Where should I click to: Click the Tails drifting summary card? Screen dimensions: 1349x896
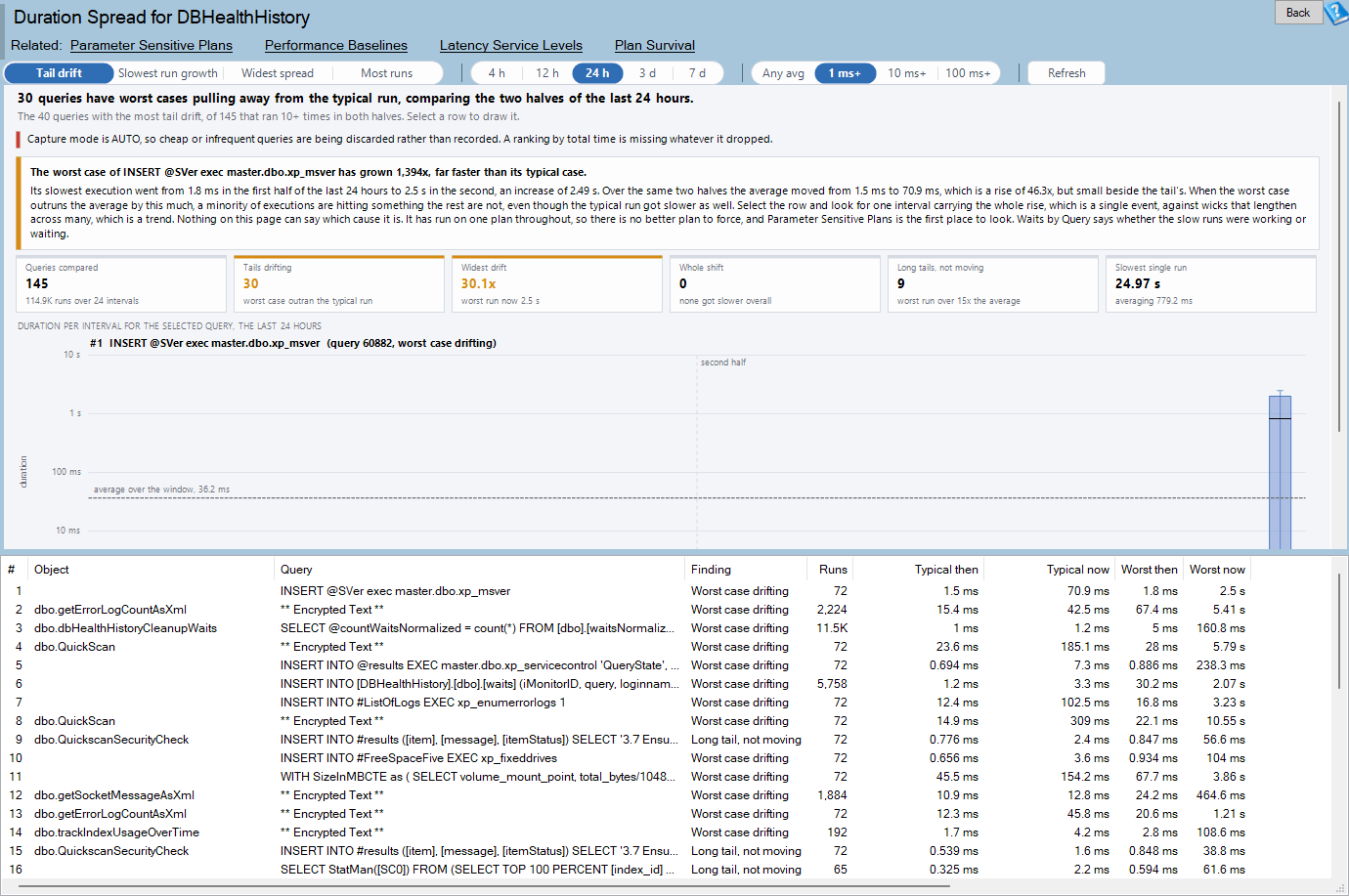(x=339, y=284)
